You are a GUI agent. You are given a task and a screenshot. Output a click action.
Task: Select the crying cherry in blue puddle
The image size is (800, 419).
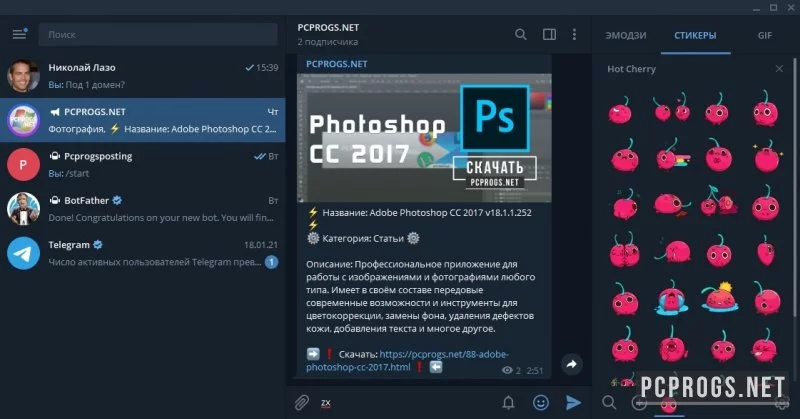[671, 298]
